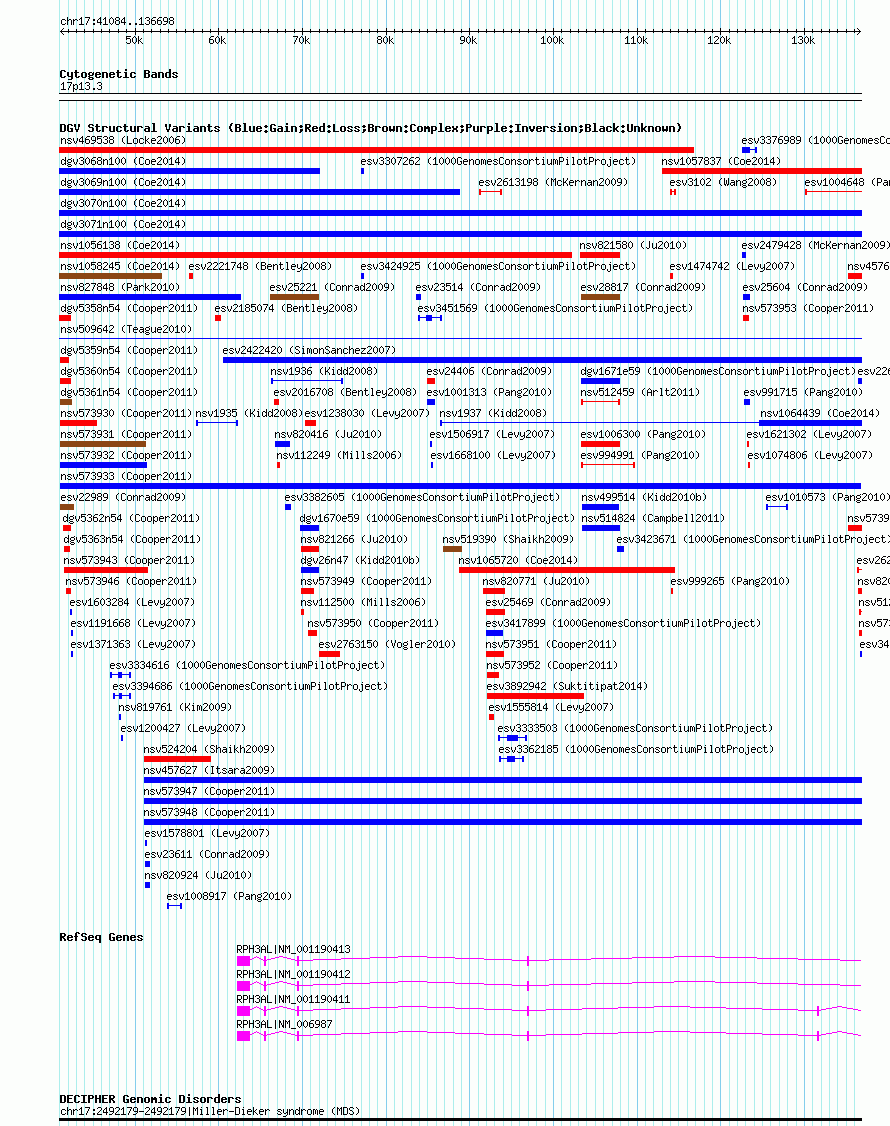Click the Cytogenetic Bands track title
The image size is (890, 1126).
coord(119,74)
